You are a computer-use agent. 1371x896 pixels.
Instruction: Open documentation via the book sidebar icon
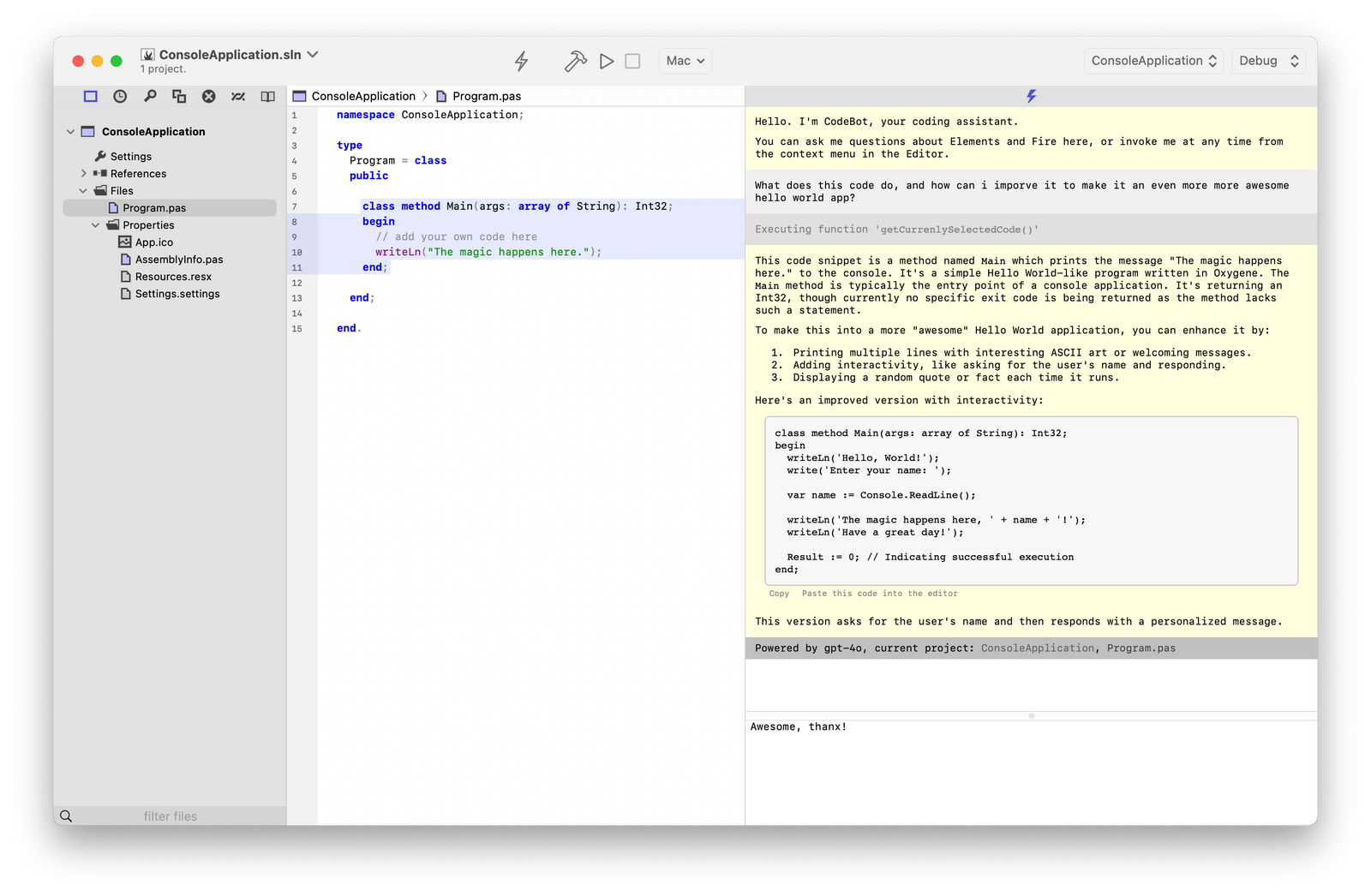pyautogui.click(x=267, y=96)
